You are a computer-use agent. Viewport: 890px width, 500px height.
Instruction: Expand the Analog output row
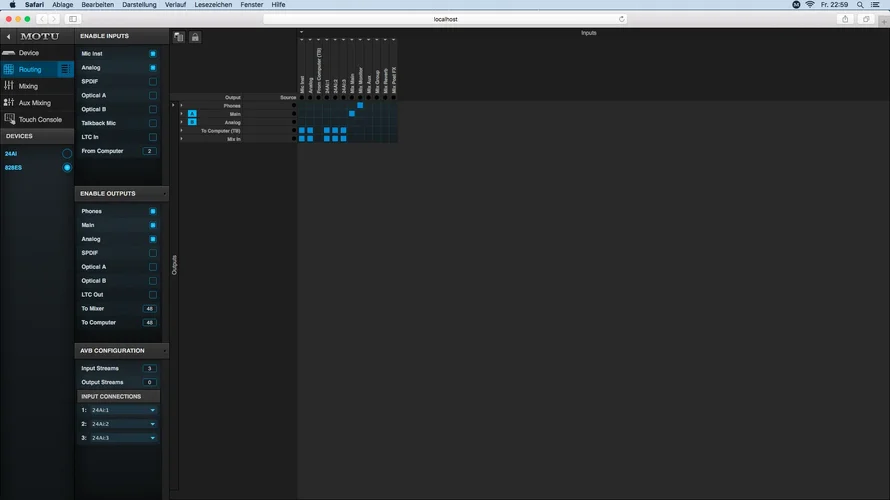pos(182,122)
